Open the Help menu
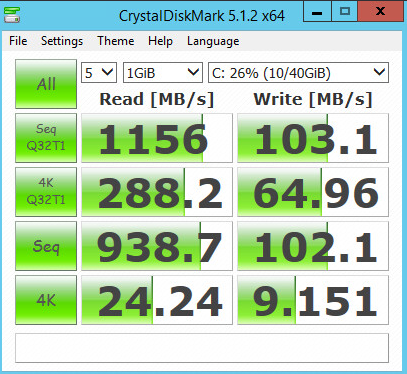Screen dimensions: 407x374 tap(160, 41)
